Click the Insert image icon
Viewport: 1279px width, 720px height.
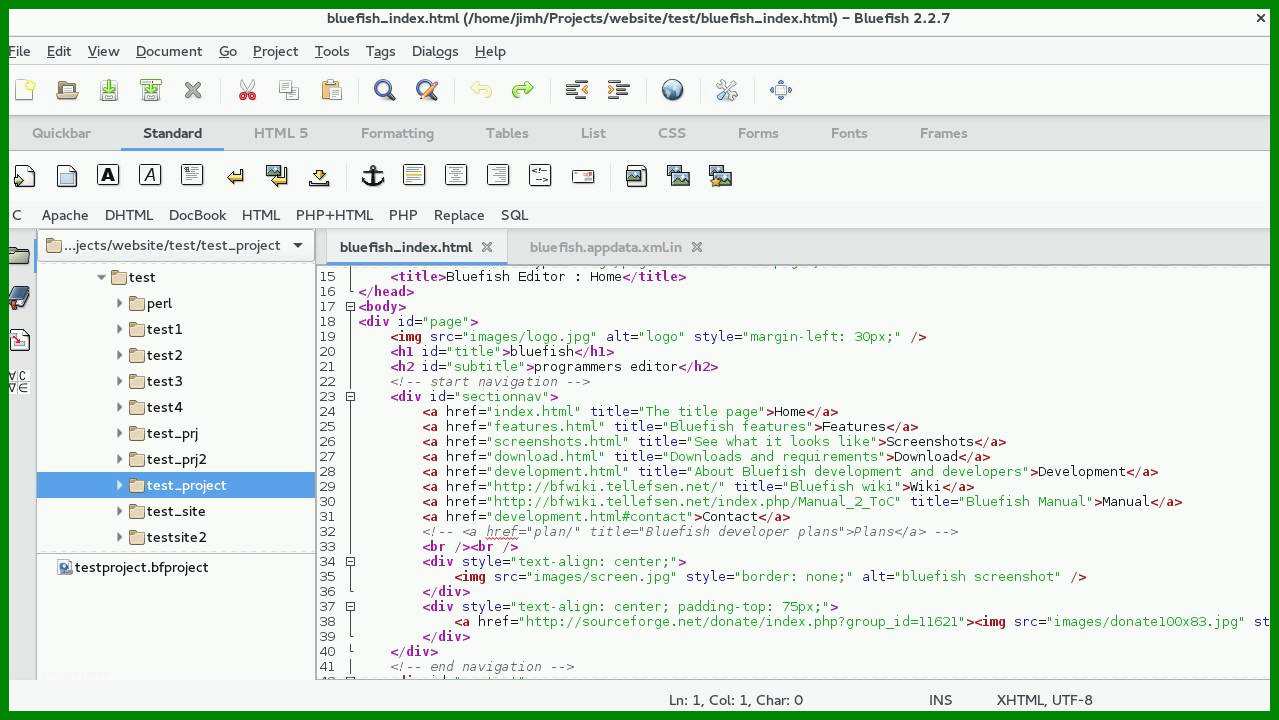[x=636, y=176]
